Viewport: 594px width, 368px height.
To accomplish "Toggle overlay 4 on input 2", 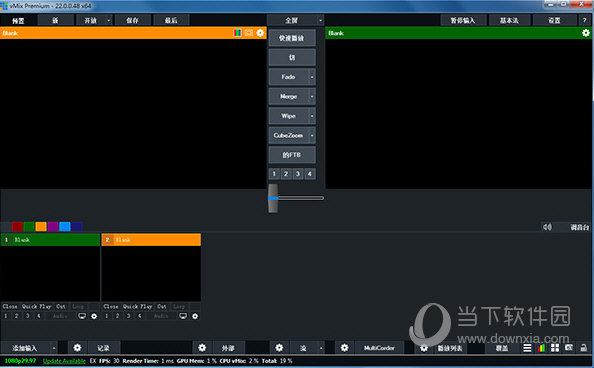I will tap(140, 316).
